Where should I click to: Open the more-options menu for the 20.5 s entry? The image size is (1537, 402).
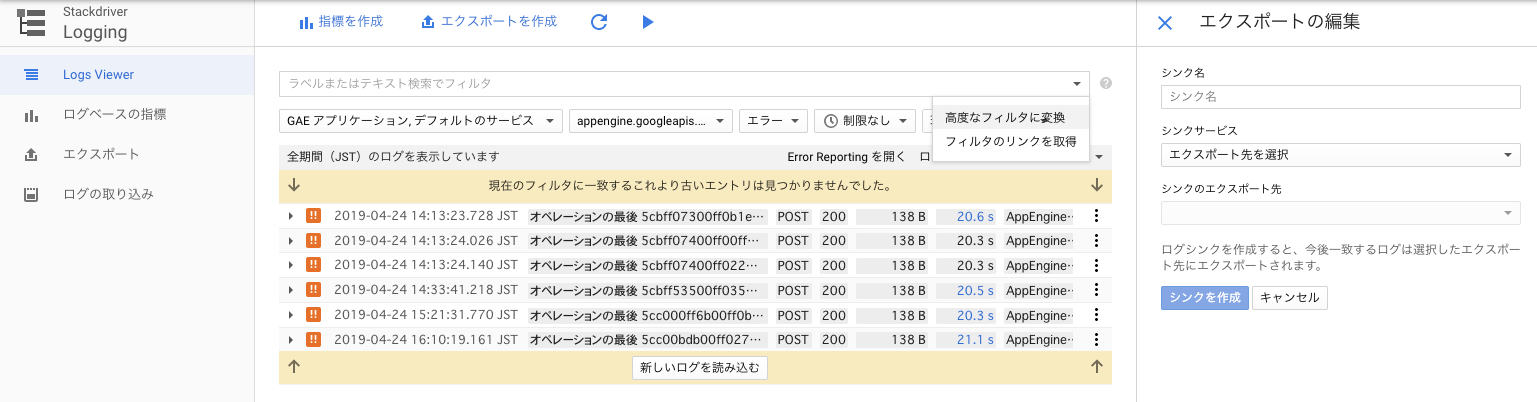click(x=1096, y=290)
